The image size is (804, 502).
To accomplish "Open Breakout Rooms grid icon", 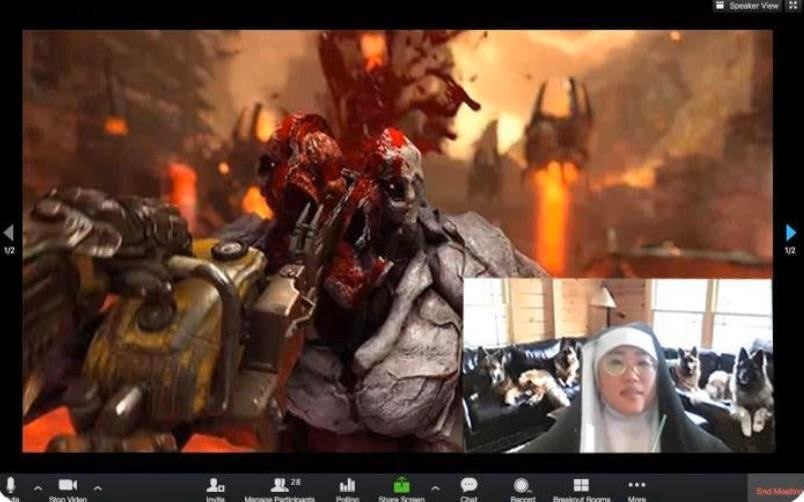I will point(581,485).
